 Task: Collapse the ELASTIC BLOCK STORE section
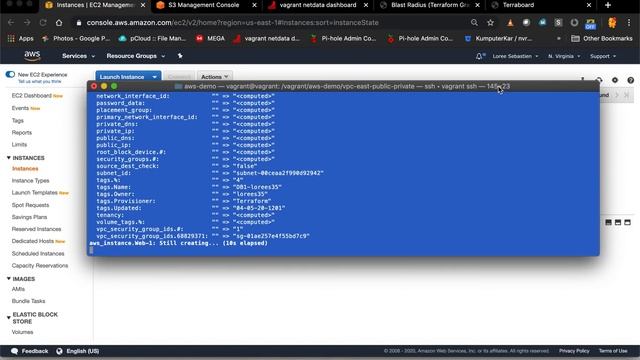click(9, 318)
